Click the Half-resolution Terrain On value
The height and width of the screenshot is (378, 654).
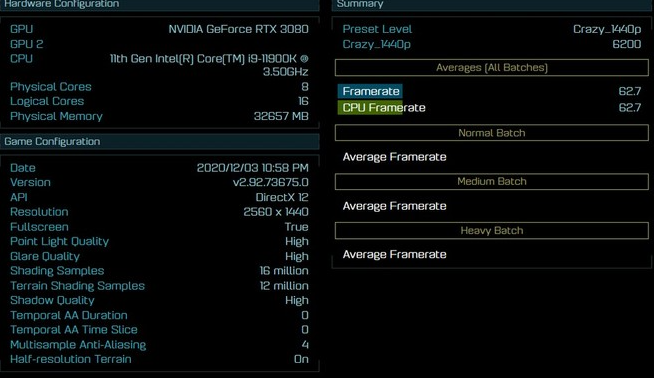(301, 359)
